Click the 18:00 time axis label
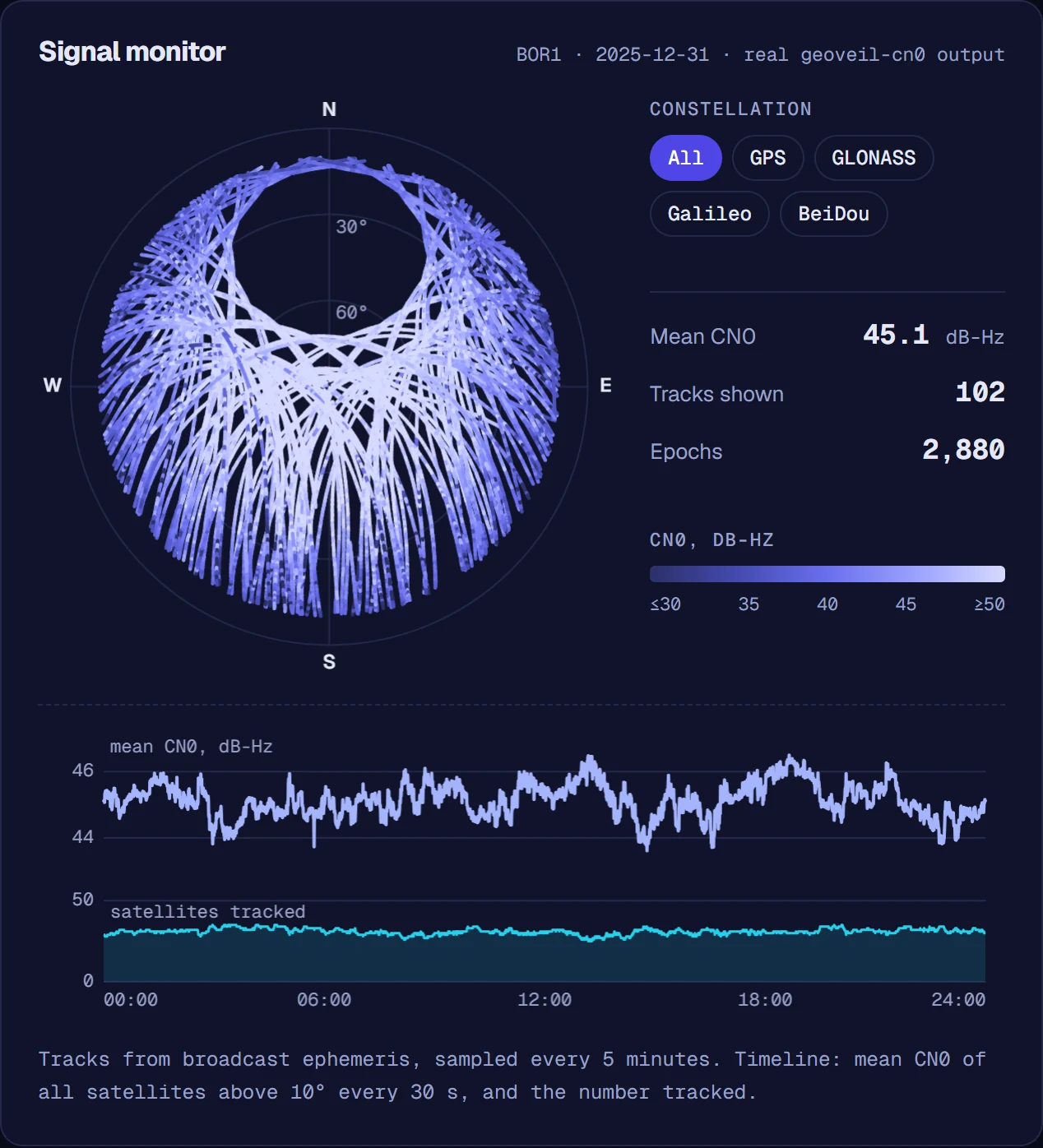 (x=765, y=1000)
